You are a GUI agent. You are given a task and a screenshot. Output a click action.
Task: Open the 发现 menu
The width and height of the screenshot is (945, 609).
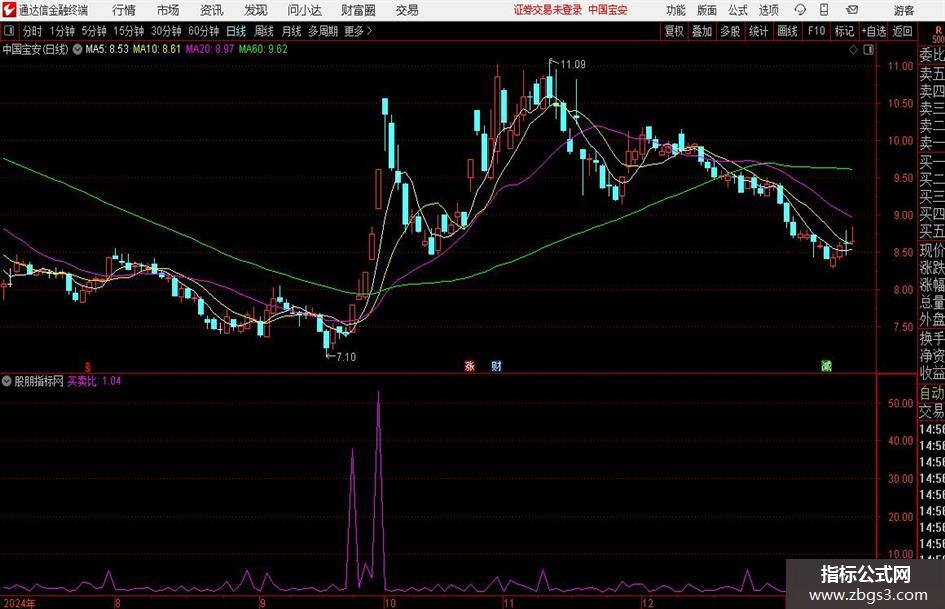[x=256, y=10]
